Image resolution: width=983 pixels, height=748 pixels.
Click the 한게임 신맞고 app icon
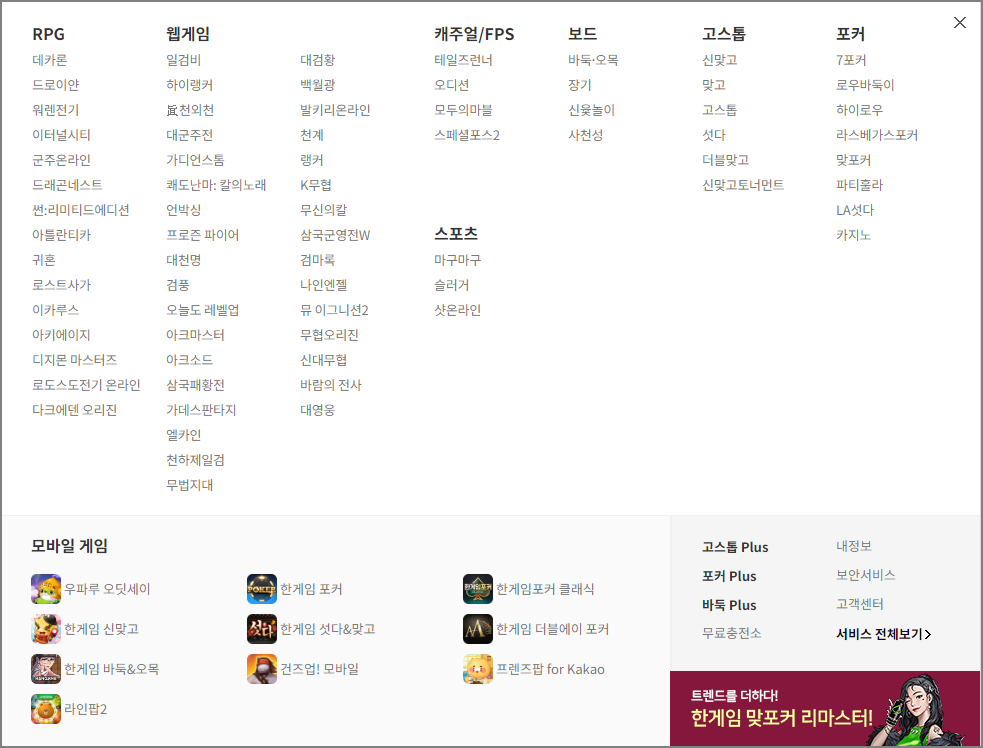click(46, 629)
